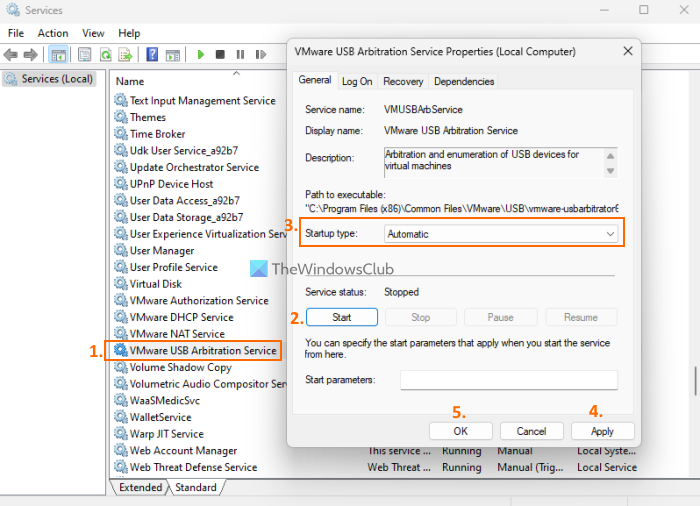Screen dimensions: 700x506
Task: Switch to the Extended view tab
Action: coord(141,487)
